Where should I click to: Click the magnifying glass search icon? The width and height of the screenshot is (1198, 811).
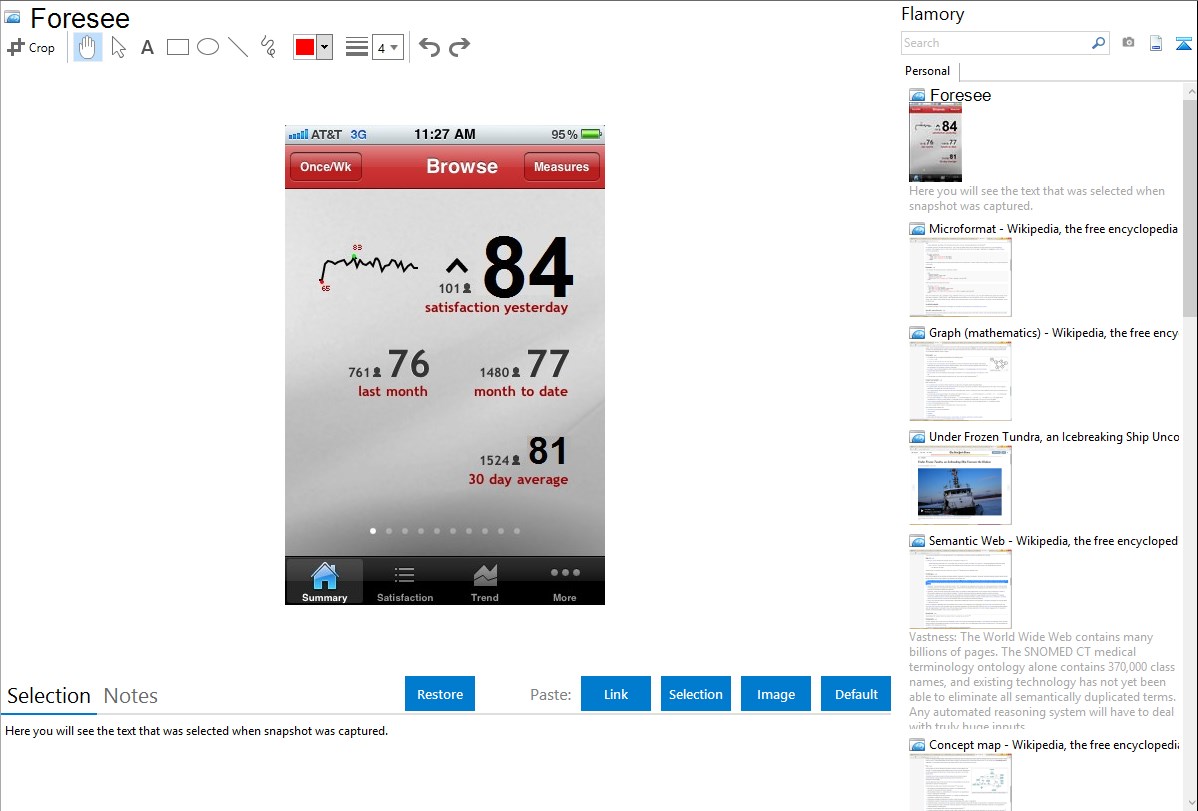click(x=1099, y=43)
